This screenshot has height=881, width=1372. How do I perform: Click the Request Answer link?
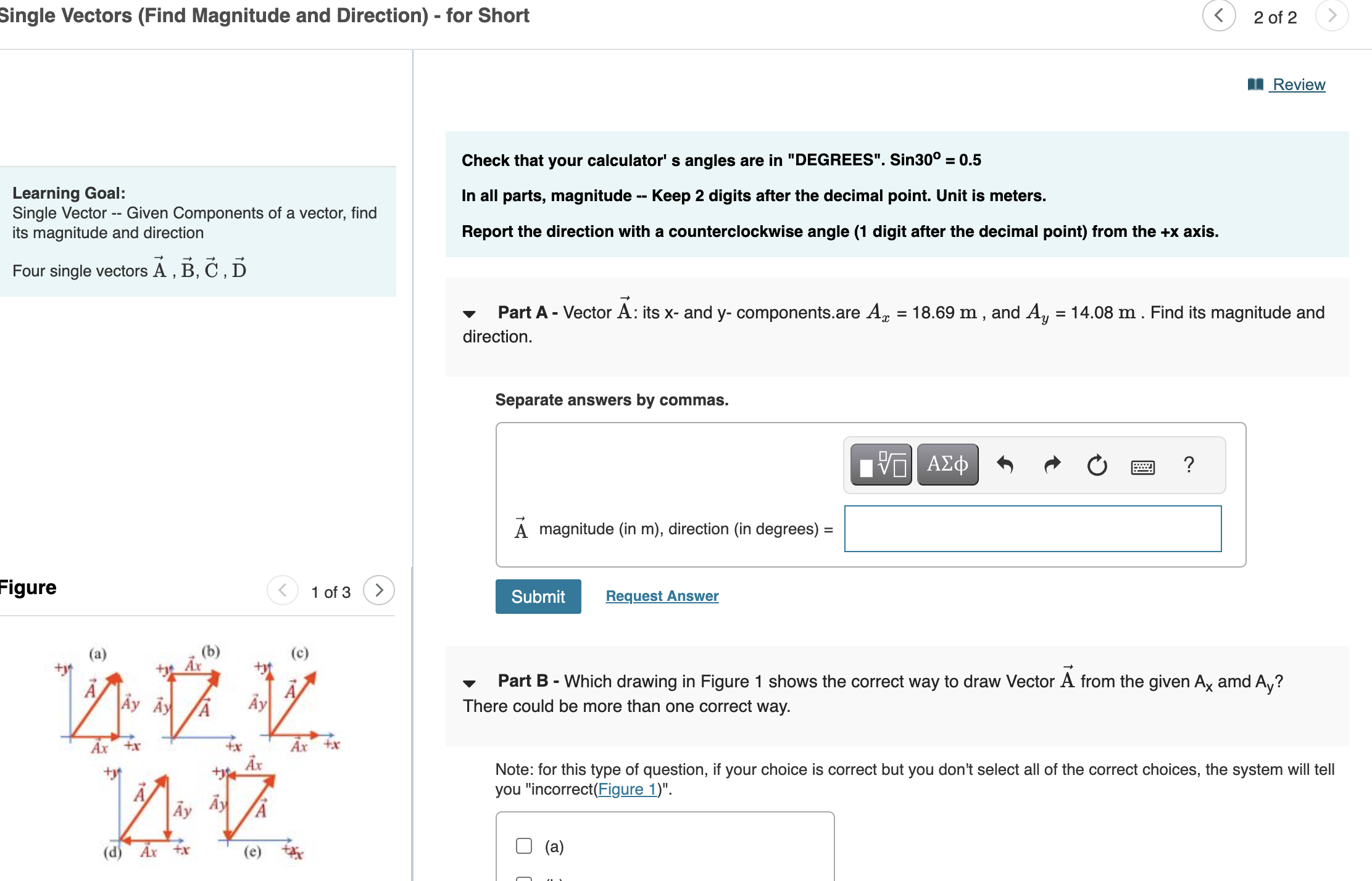coord(662,595)
